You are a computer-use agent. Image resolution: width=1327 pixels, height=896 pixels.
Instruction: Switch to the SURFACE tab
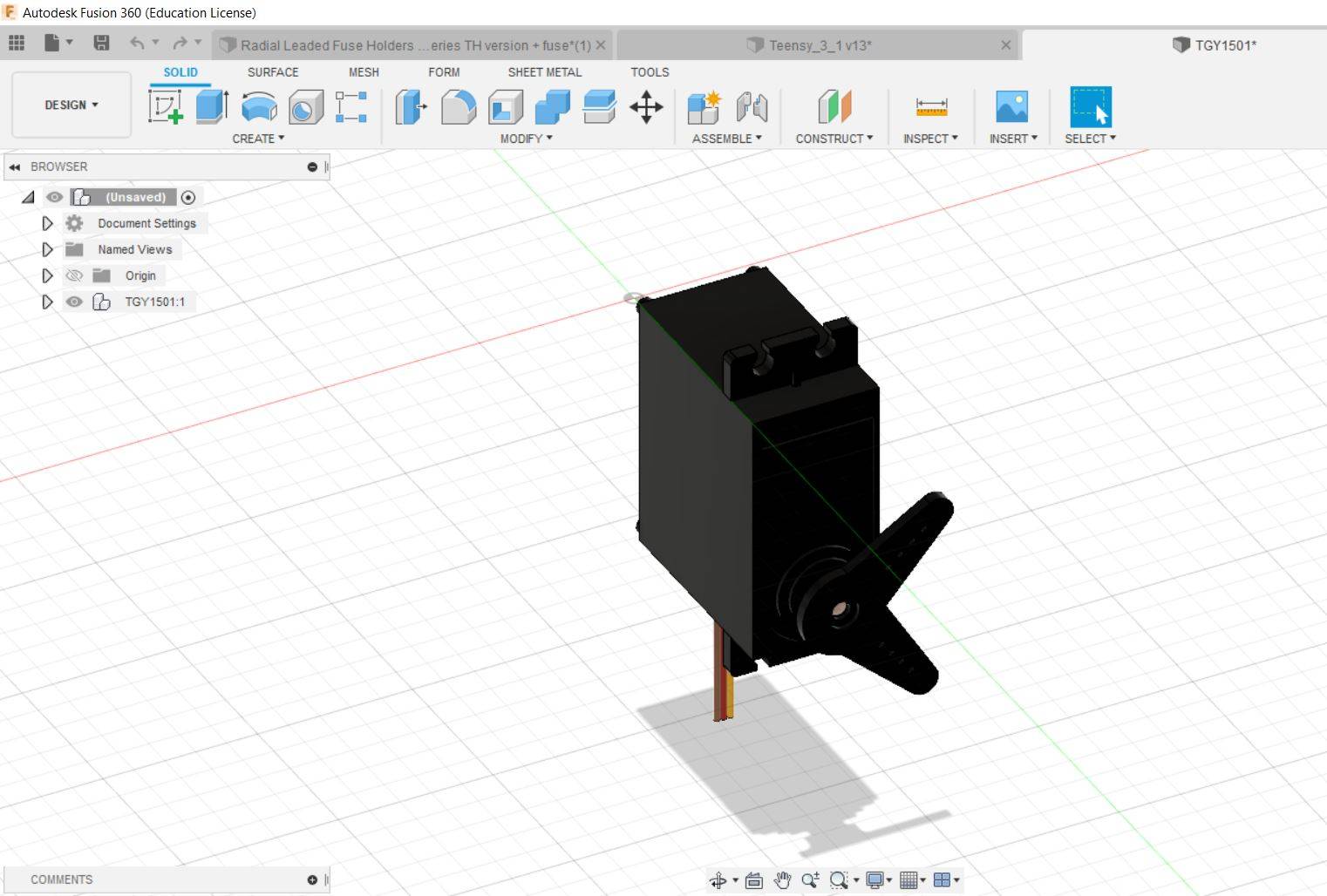tap(273, 72)
